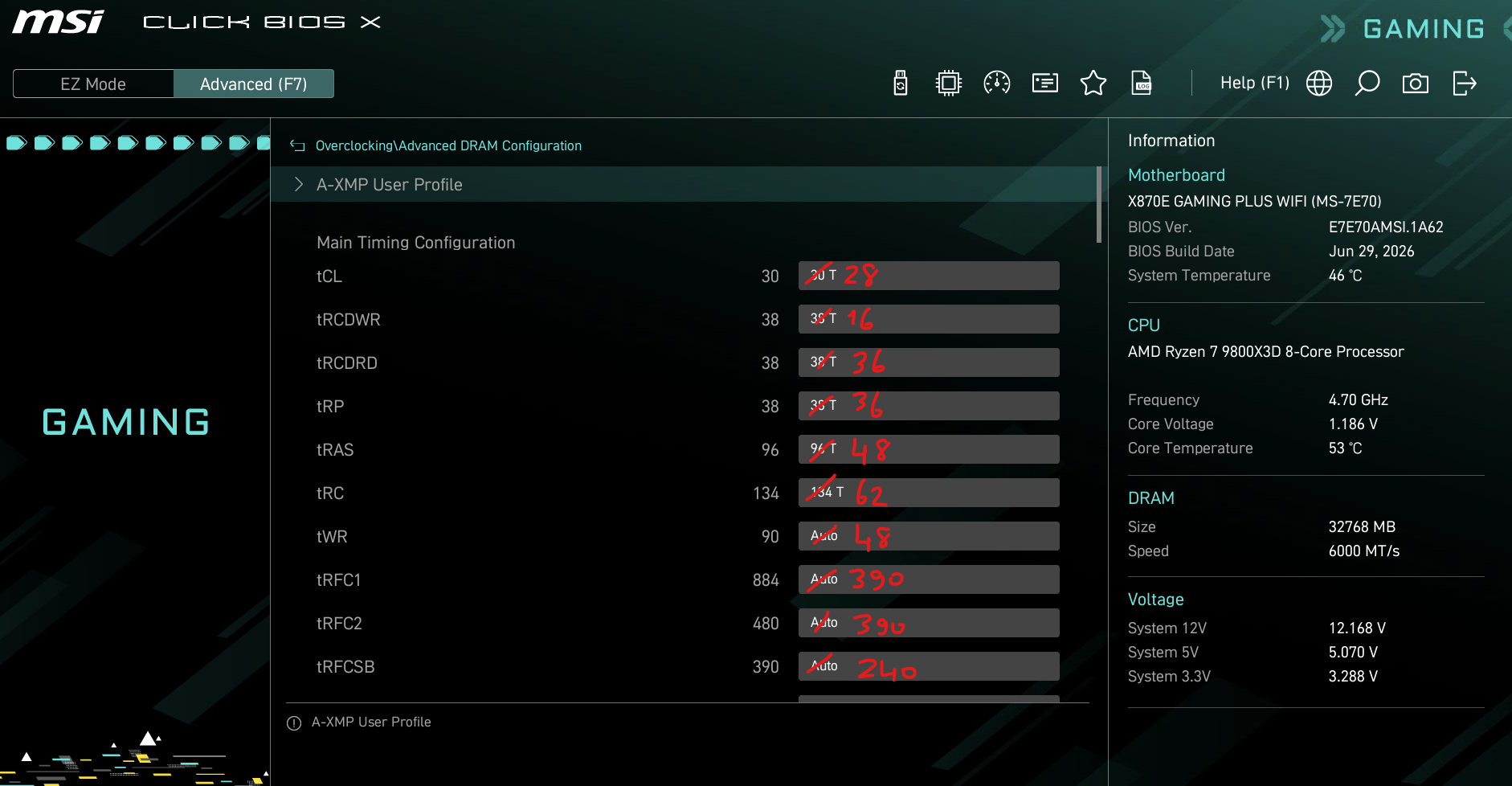Click the System 5V reading "5.070 V"

1353,653
